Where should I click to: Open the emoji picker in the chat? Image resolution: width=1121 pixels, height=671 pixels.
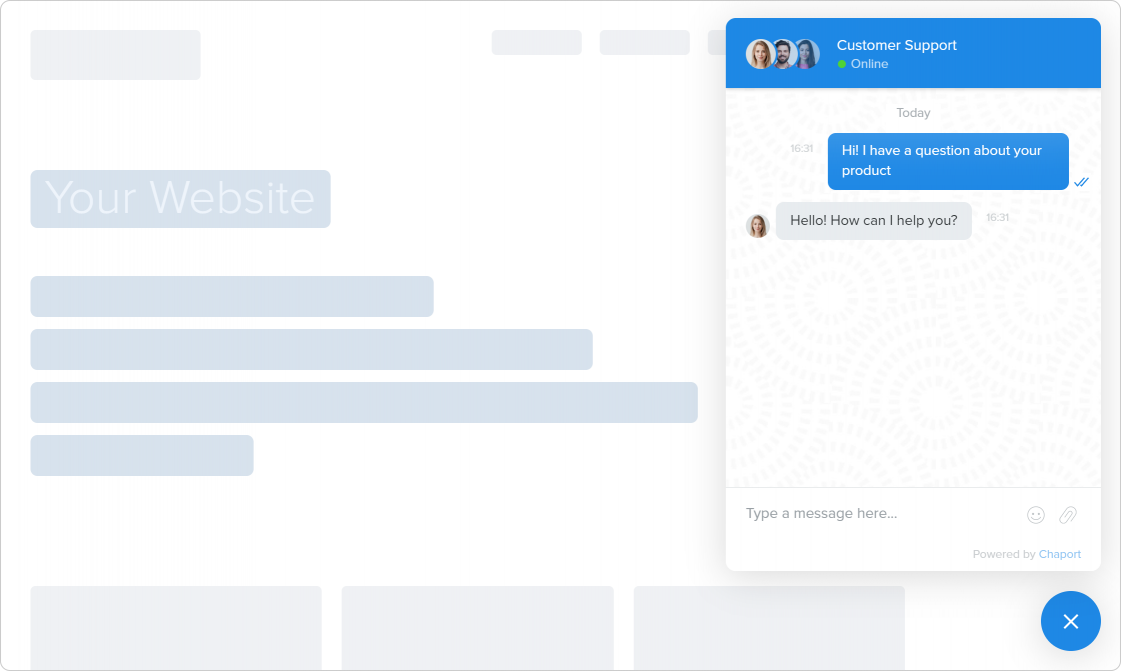1035,514
